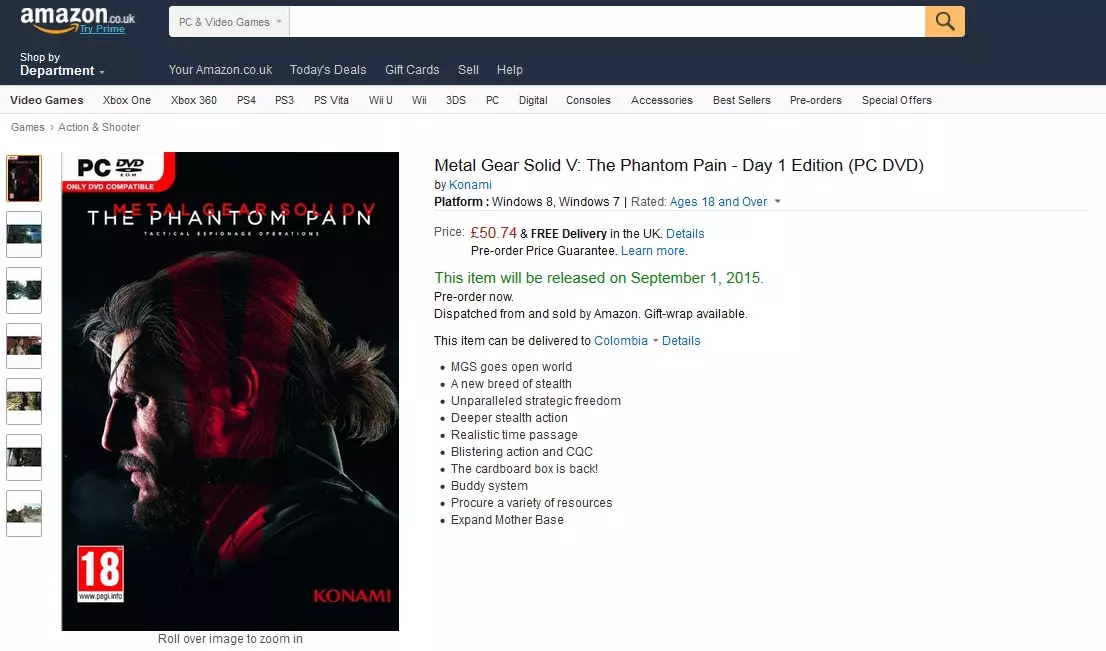Click the Learn more price guarantee link
Screen dimensions: 1106x651
click(x=652, y=251)
